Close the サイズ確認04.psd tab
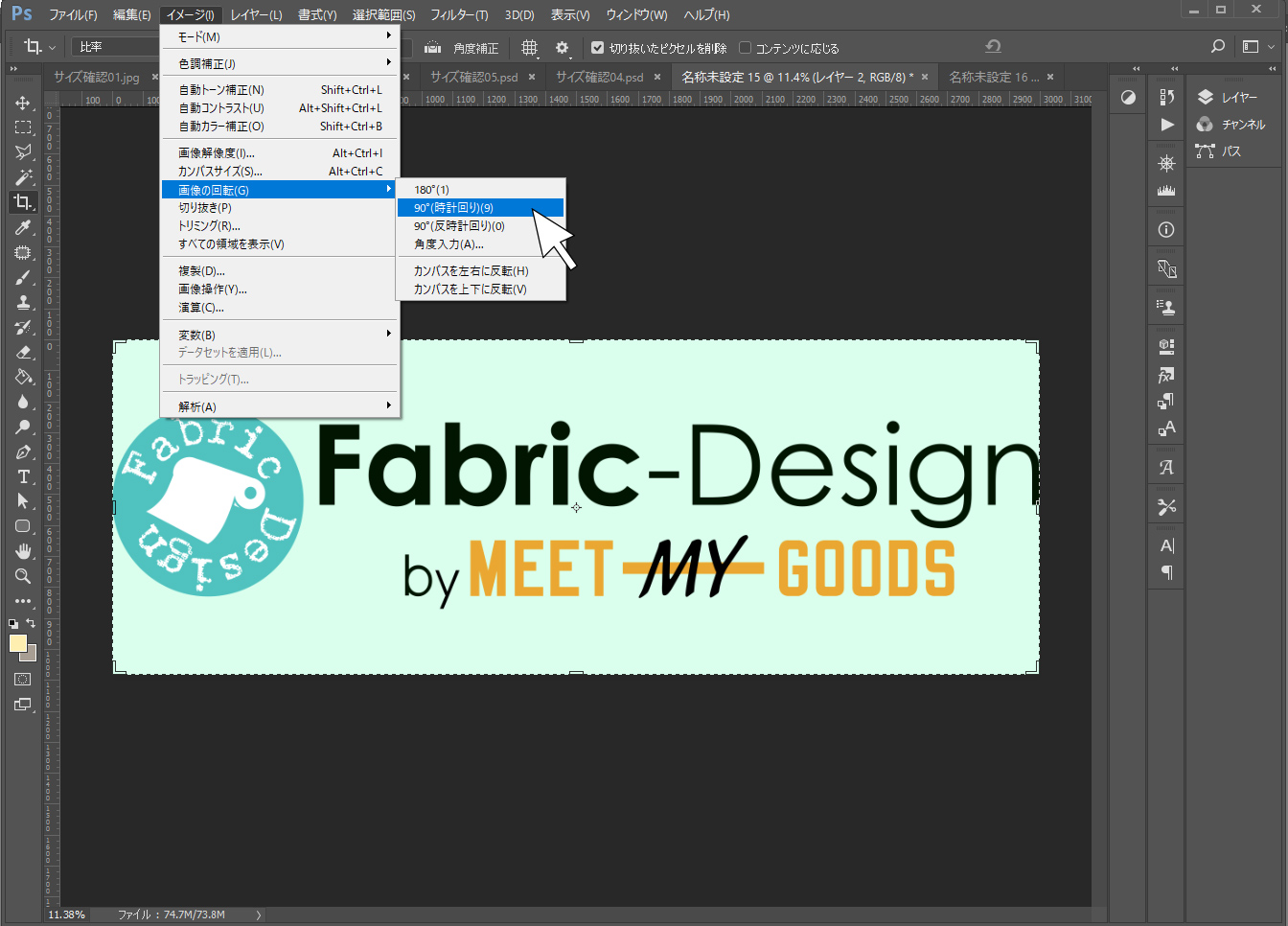Image resolution: width=1288 pixels, height=926 pixels. point(657,77)
